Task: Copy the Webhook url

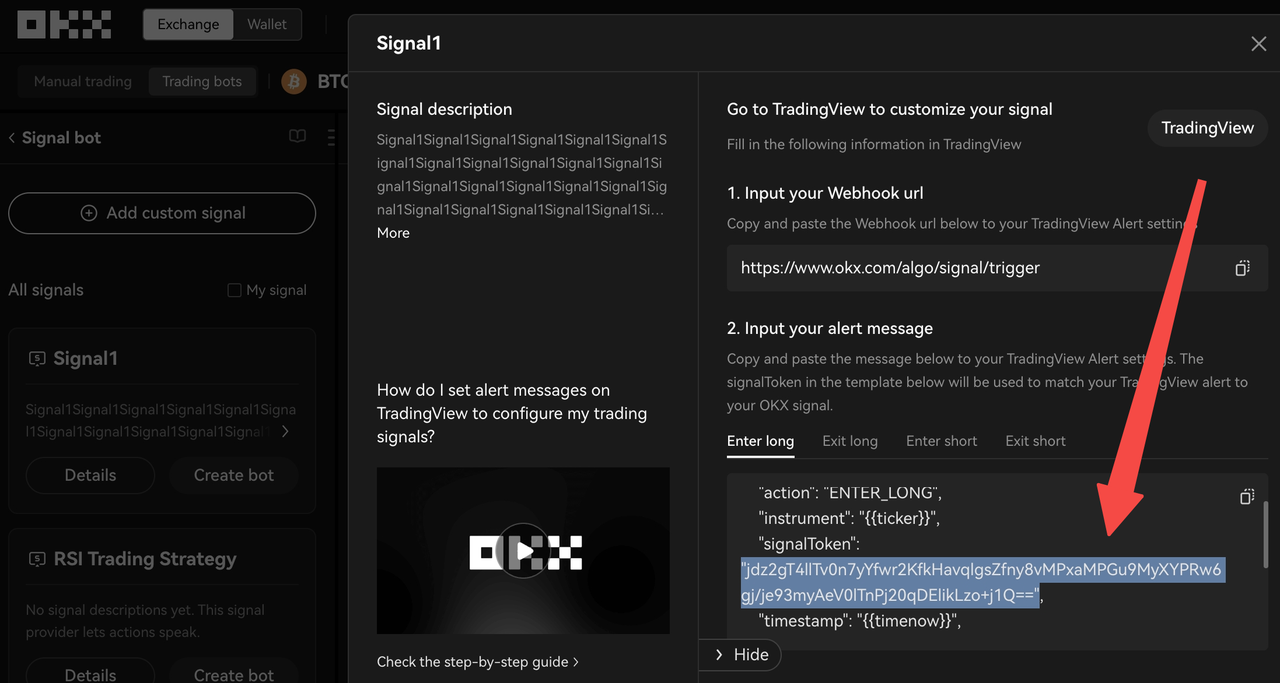Action: point(1242,267)
